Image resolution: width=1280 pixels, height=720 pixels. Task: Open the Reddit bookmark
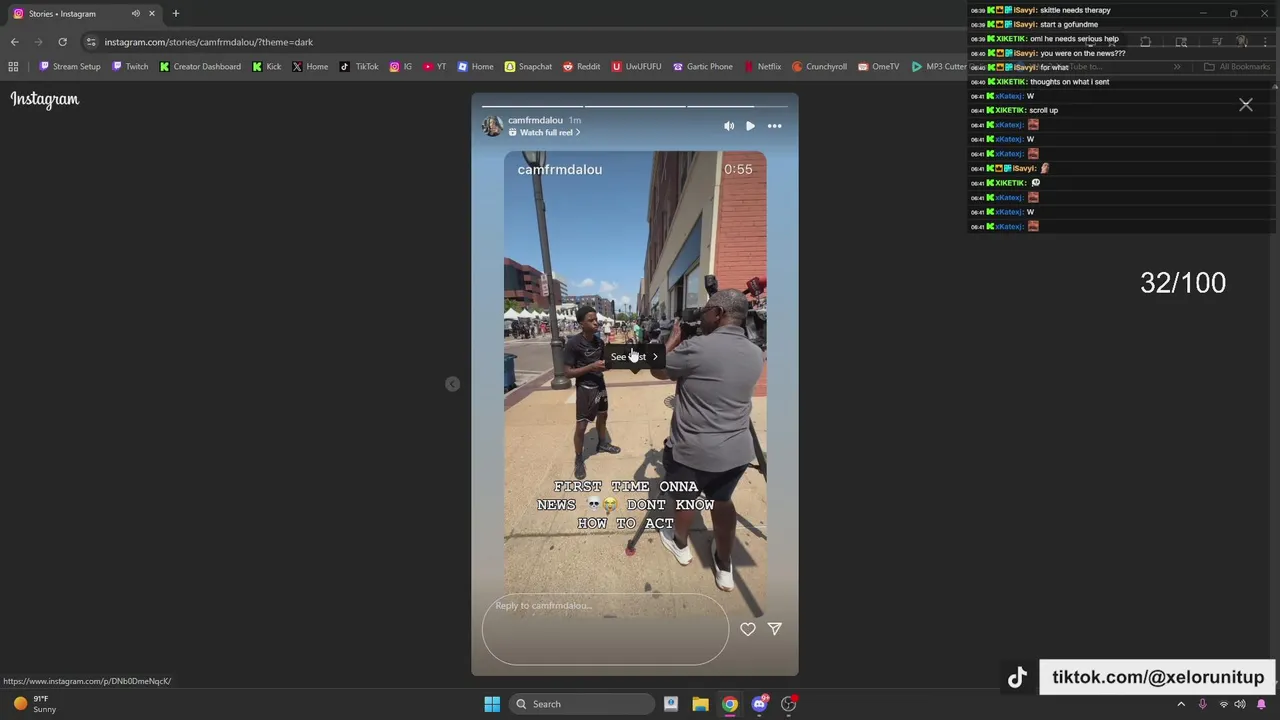582,67
